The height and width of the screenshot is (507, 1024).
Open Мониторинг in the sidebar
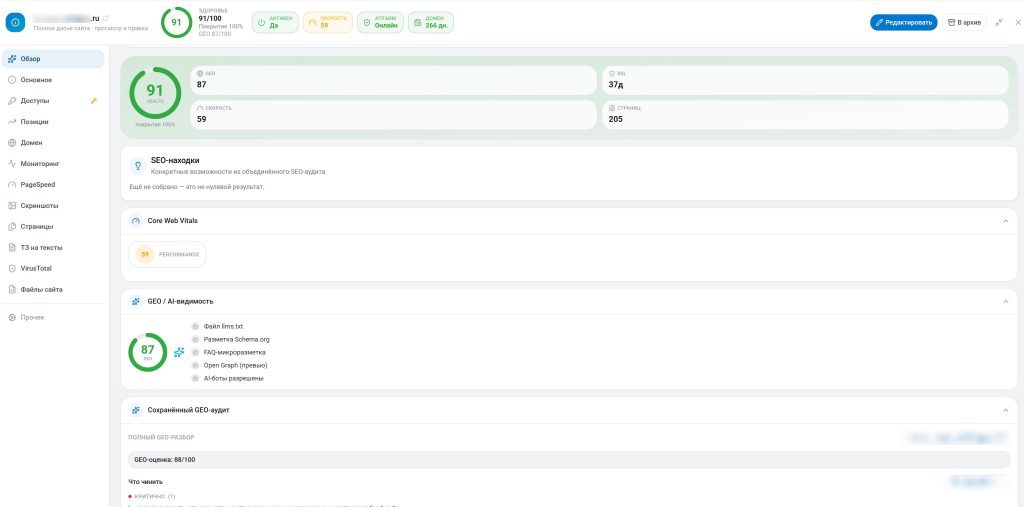point(53,163)
